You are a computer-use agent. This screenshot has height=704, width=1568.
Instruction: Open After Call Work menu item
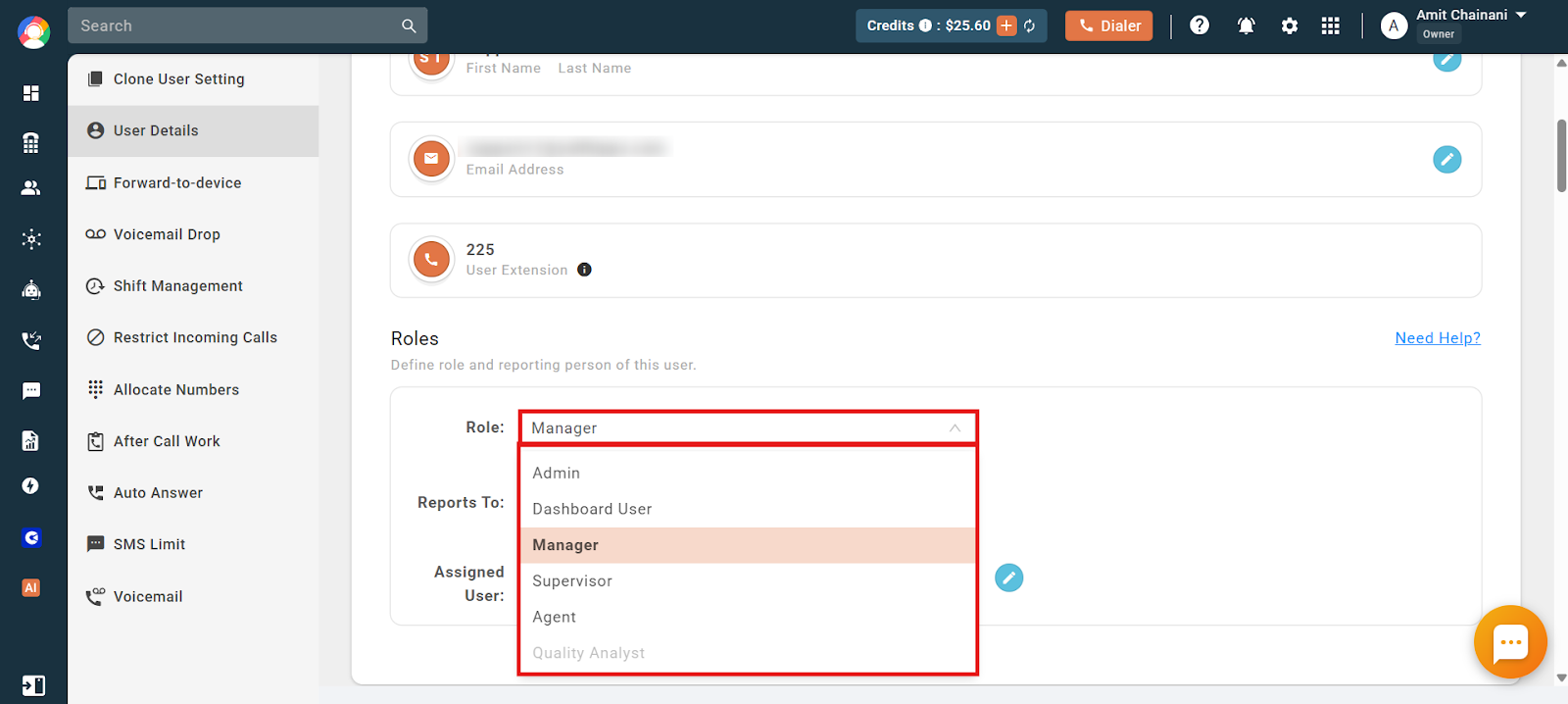(193, 441)
